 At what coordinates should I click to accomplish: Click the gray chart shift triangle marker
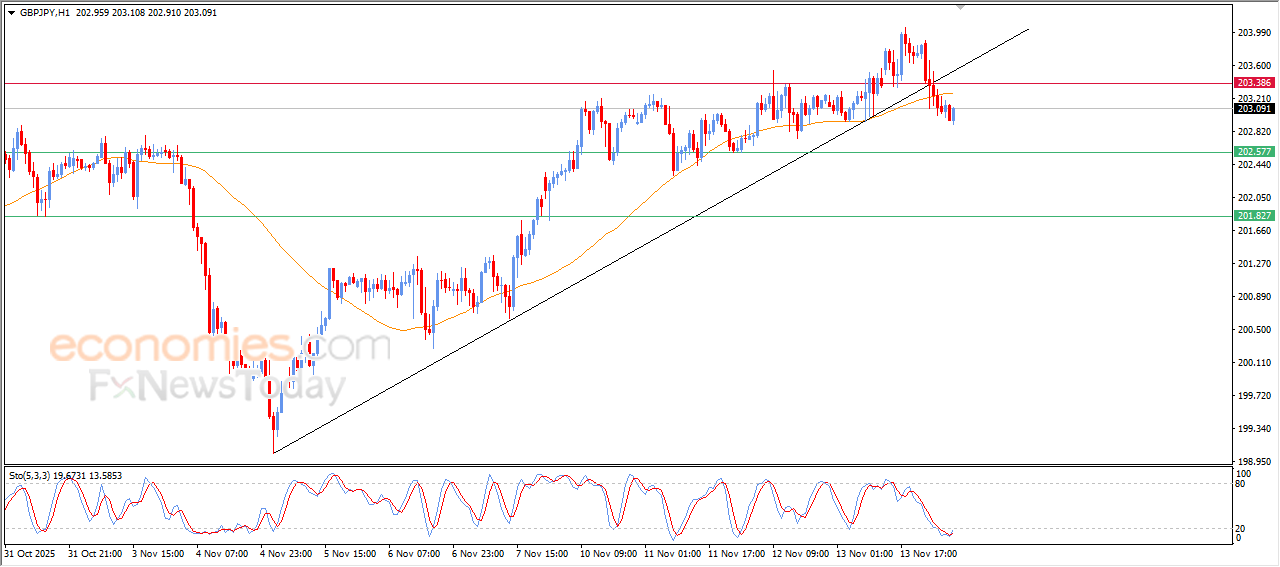click(961, 7)
